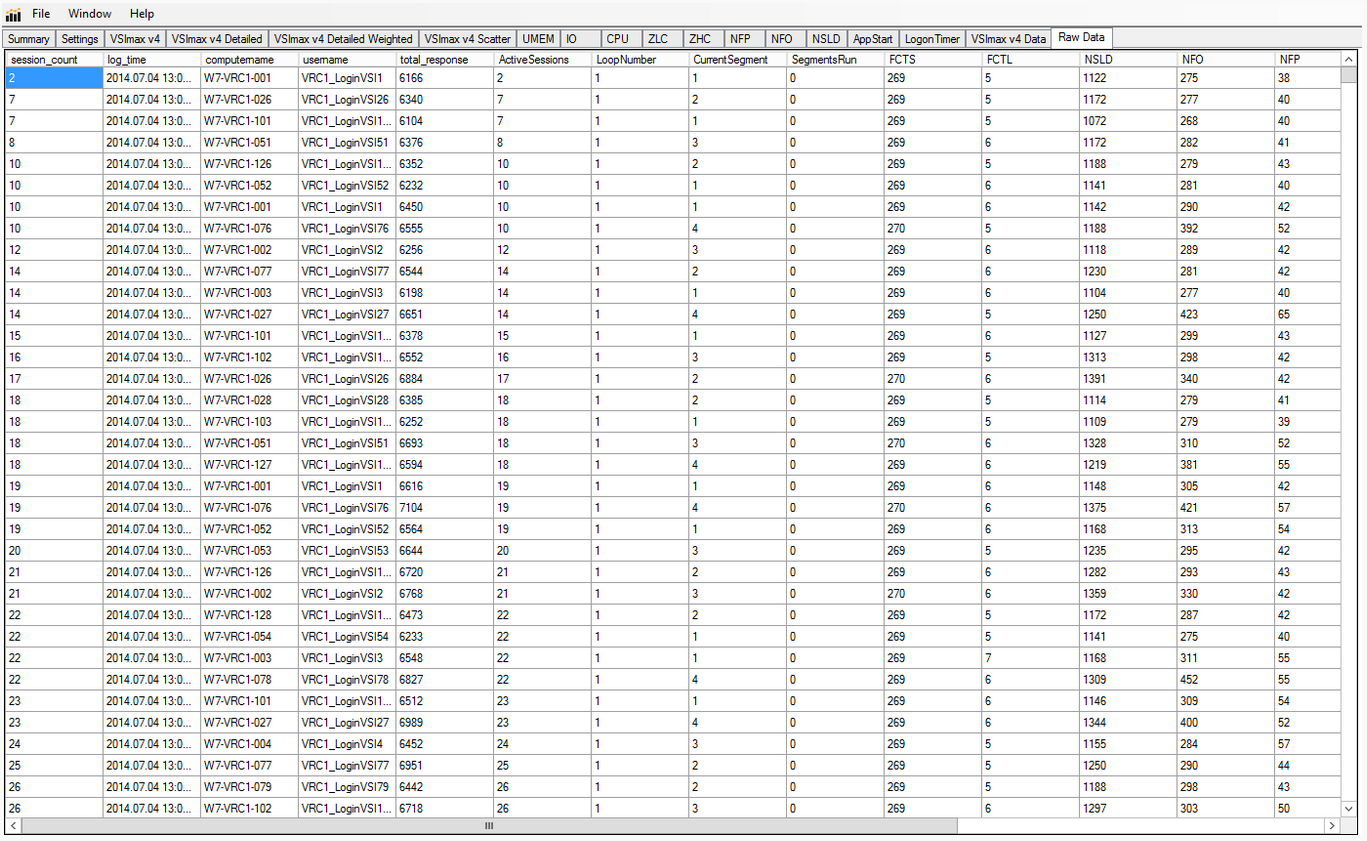The height and width of the screenshot is (841, 1367).
Task: Switch to the ZHC tab
Action: 702,39
